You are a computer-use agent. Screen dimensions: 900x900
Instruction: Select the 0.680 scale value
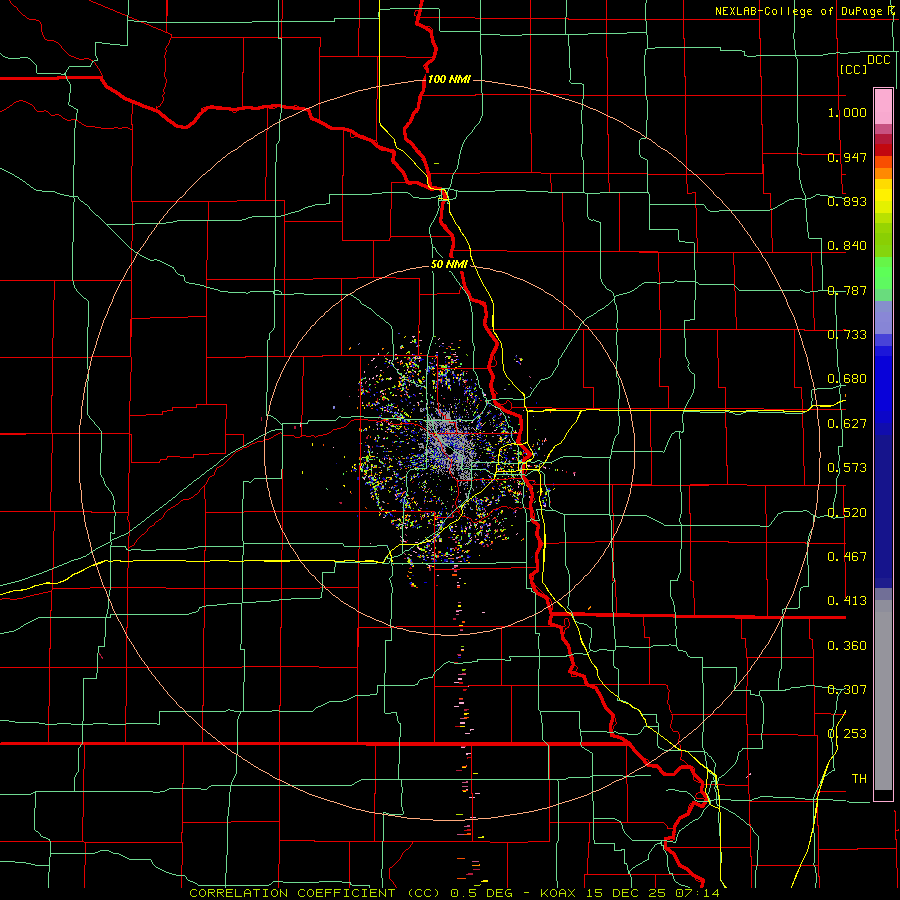[x=847, y=379]
